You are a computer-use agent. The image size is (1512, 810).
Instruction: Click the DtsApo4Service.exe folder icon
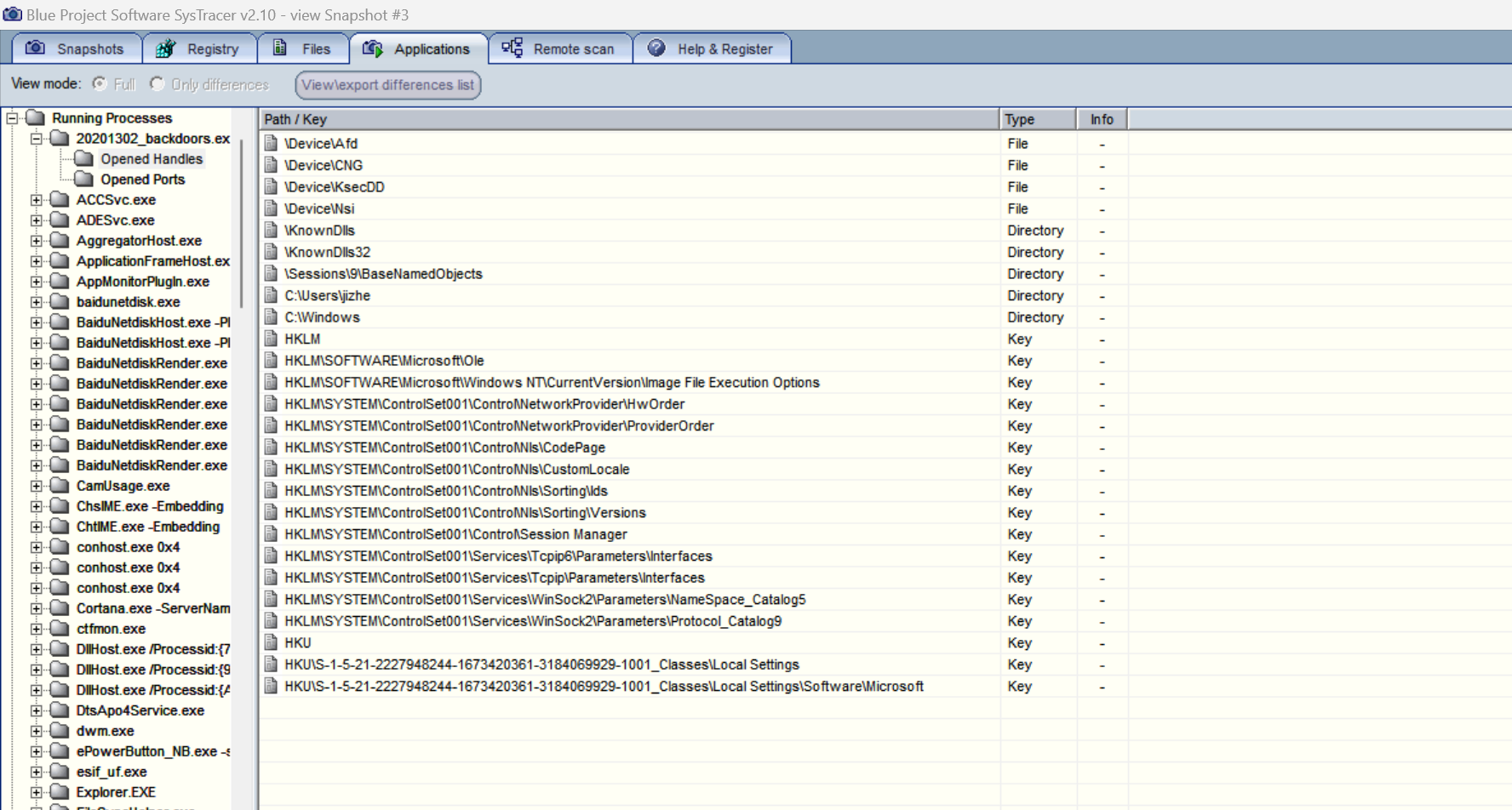(60, 710)
